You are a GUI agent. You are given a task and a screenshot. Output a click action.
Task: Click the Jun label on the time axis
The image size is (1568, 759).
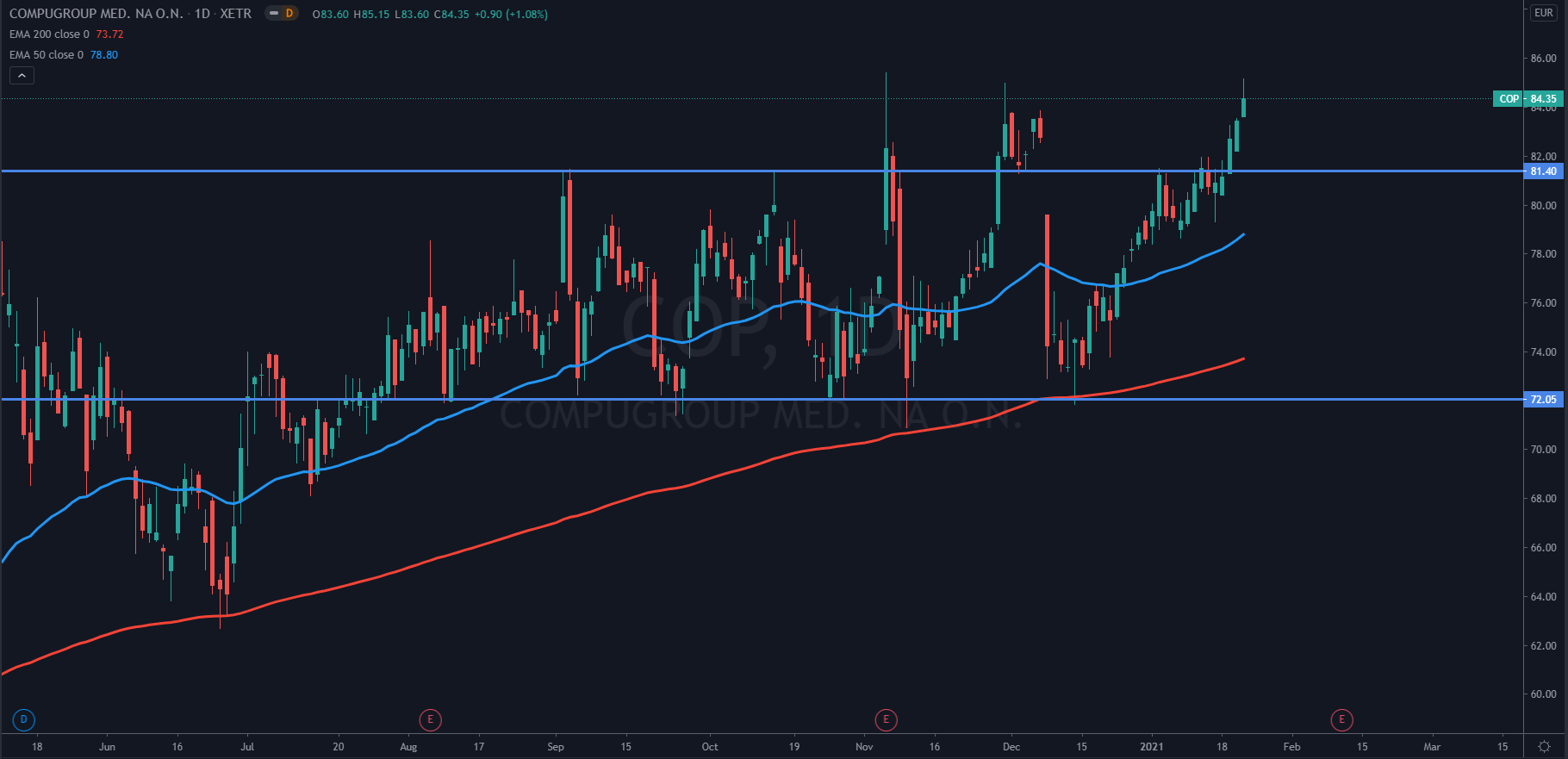pos(107,747)
